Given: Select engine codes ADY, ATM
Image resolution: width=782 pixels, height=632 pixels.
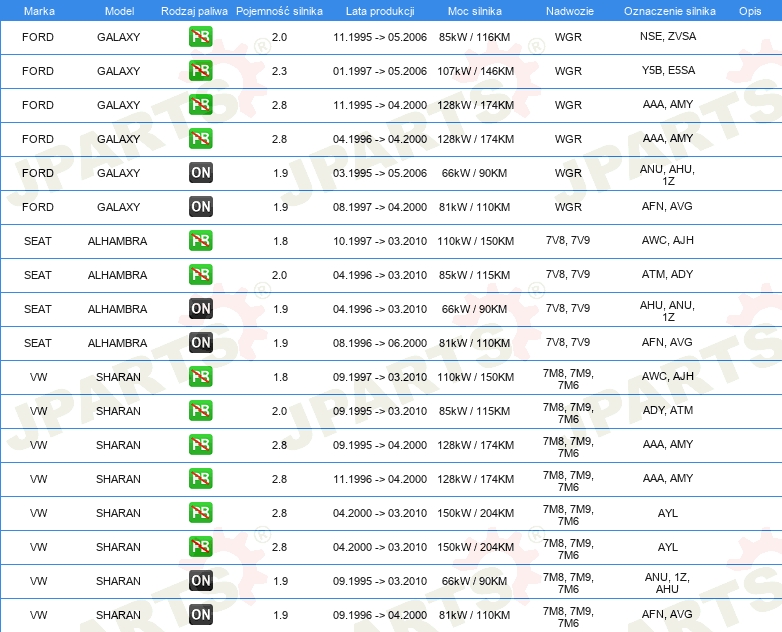Looking at the screenshot, I should point(667,410).
